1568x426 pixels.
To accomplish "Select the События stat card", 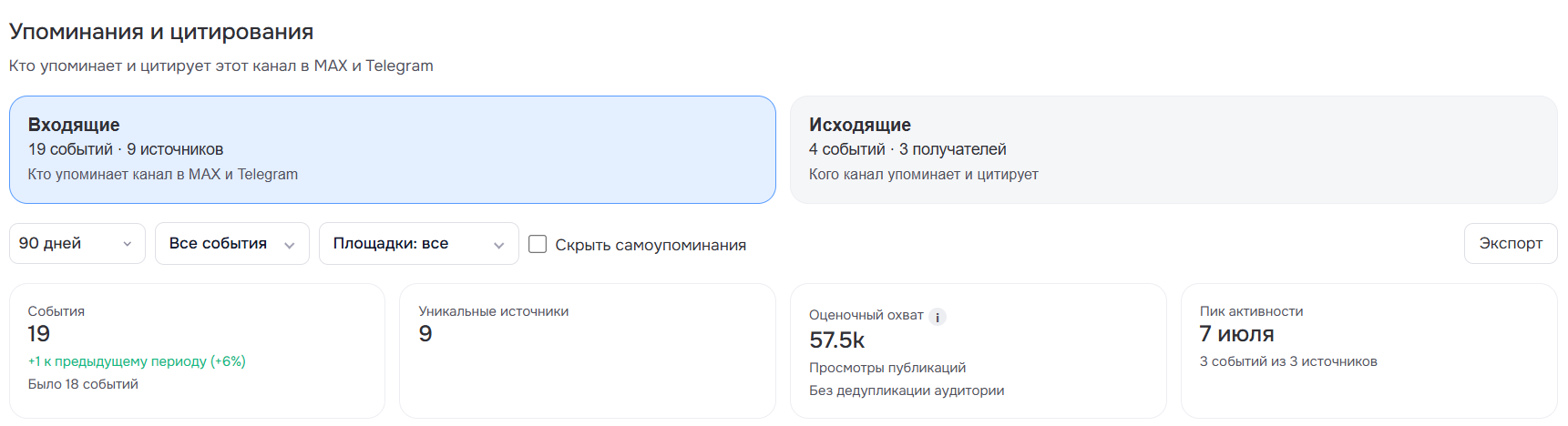I will click(x=197, y=350).
